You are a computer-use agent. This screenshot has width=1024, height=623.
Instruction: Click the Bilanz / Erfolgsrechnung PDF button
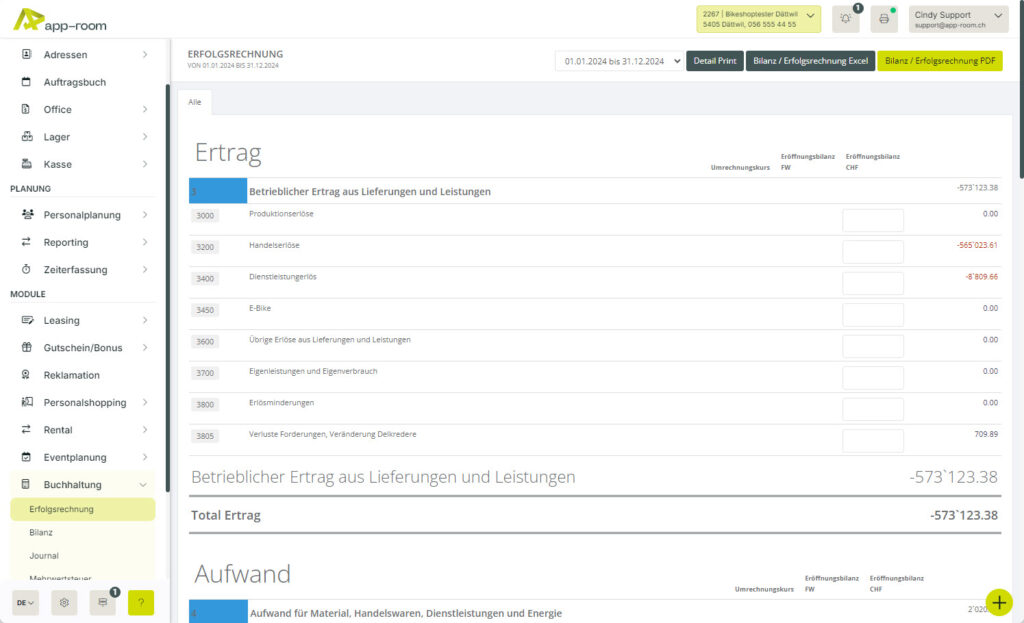(x=940, y=60)
